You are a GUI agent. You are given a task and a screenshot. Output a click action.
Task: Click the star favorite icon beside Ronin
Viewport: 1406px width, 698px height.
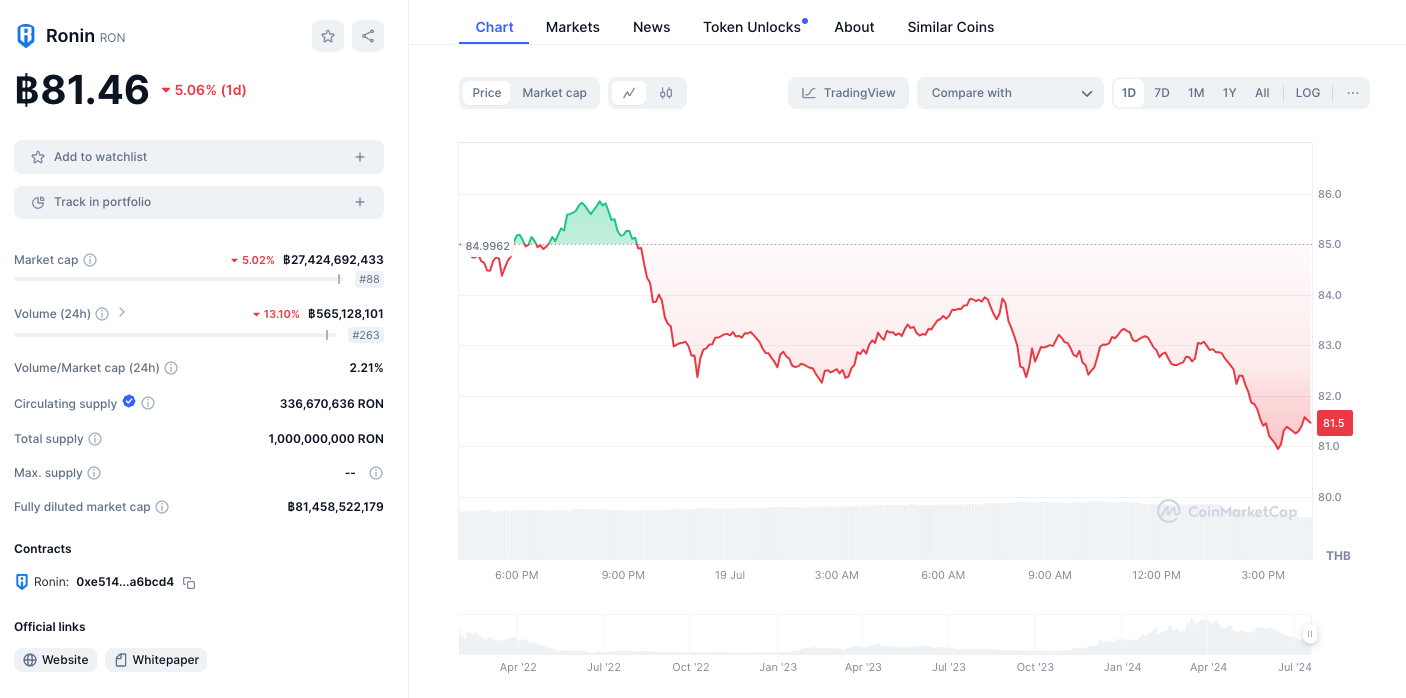pos(328,36)
